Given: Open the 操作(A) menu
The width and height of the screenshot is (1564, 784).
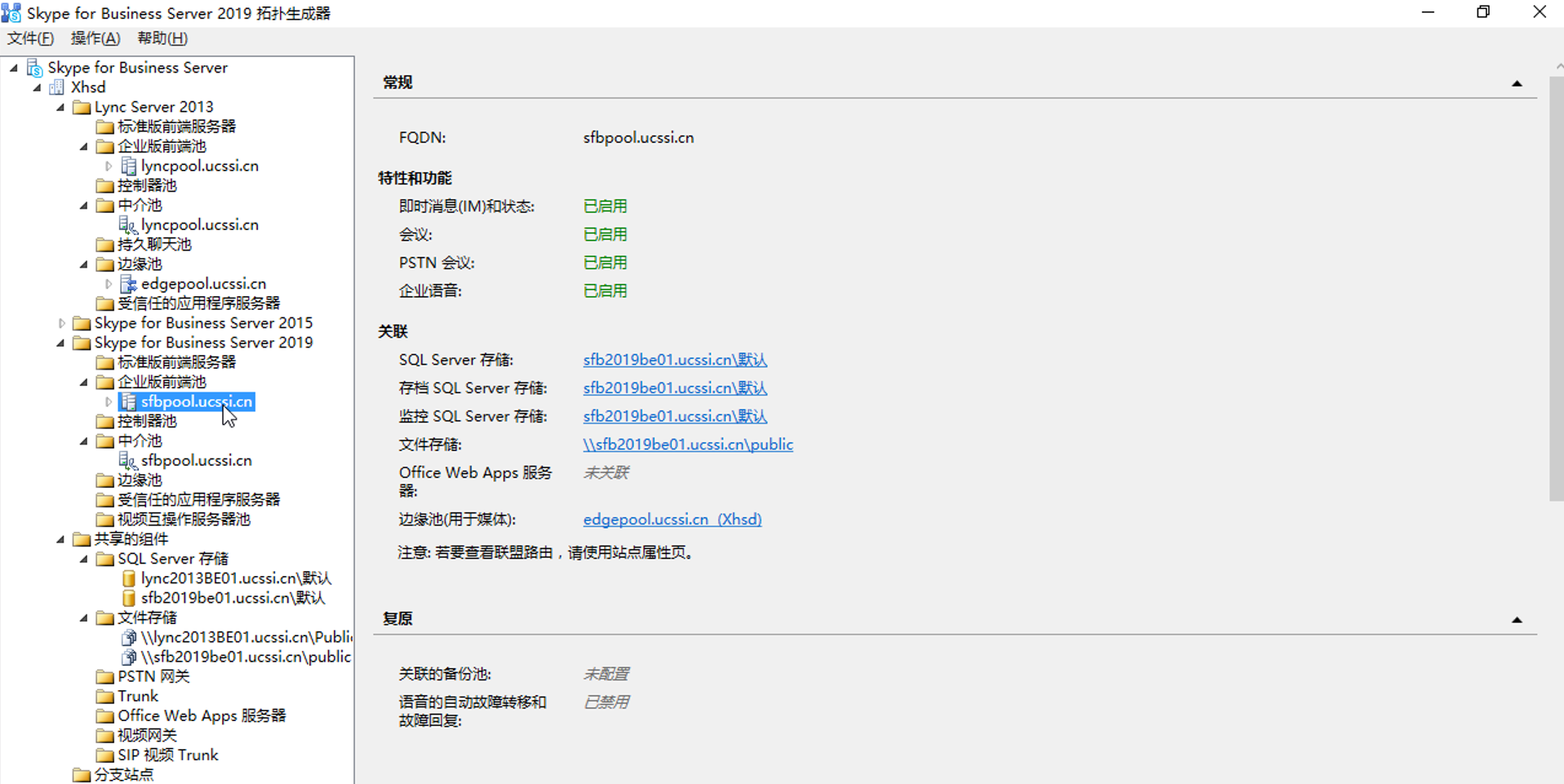Looking at the screenshot, I should (96, 38).
